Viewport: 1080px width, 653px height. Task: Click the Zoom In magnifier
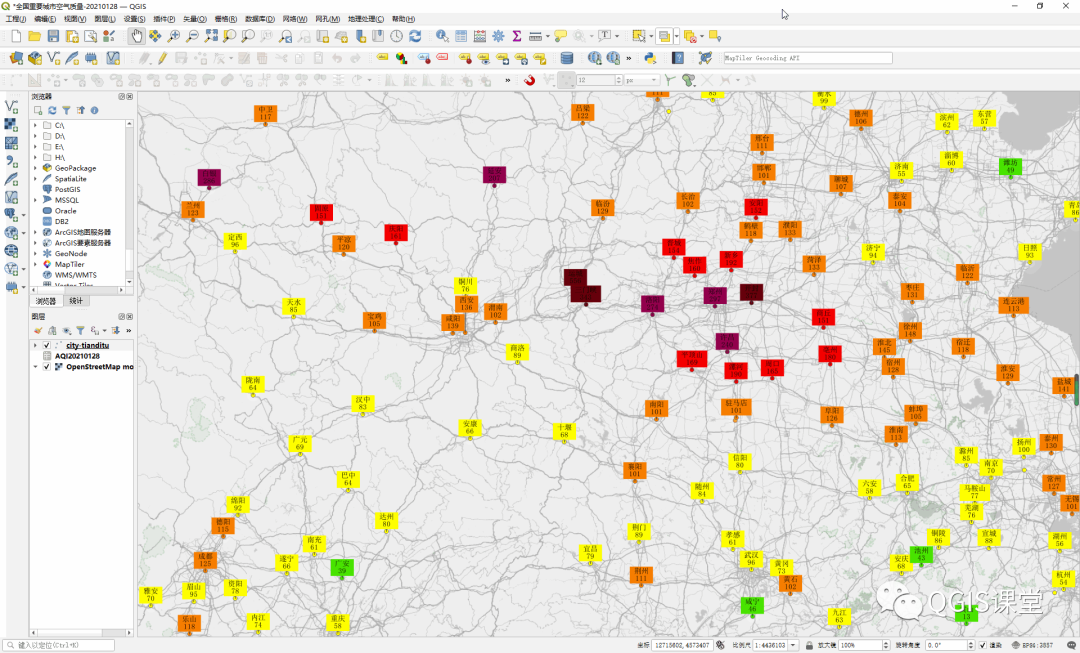coord(174,37)
